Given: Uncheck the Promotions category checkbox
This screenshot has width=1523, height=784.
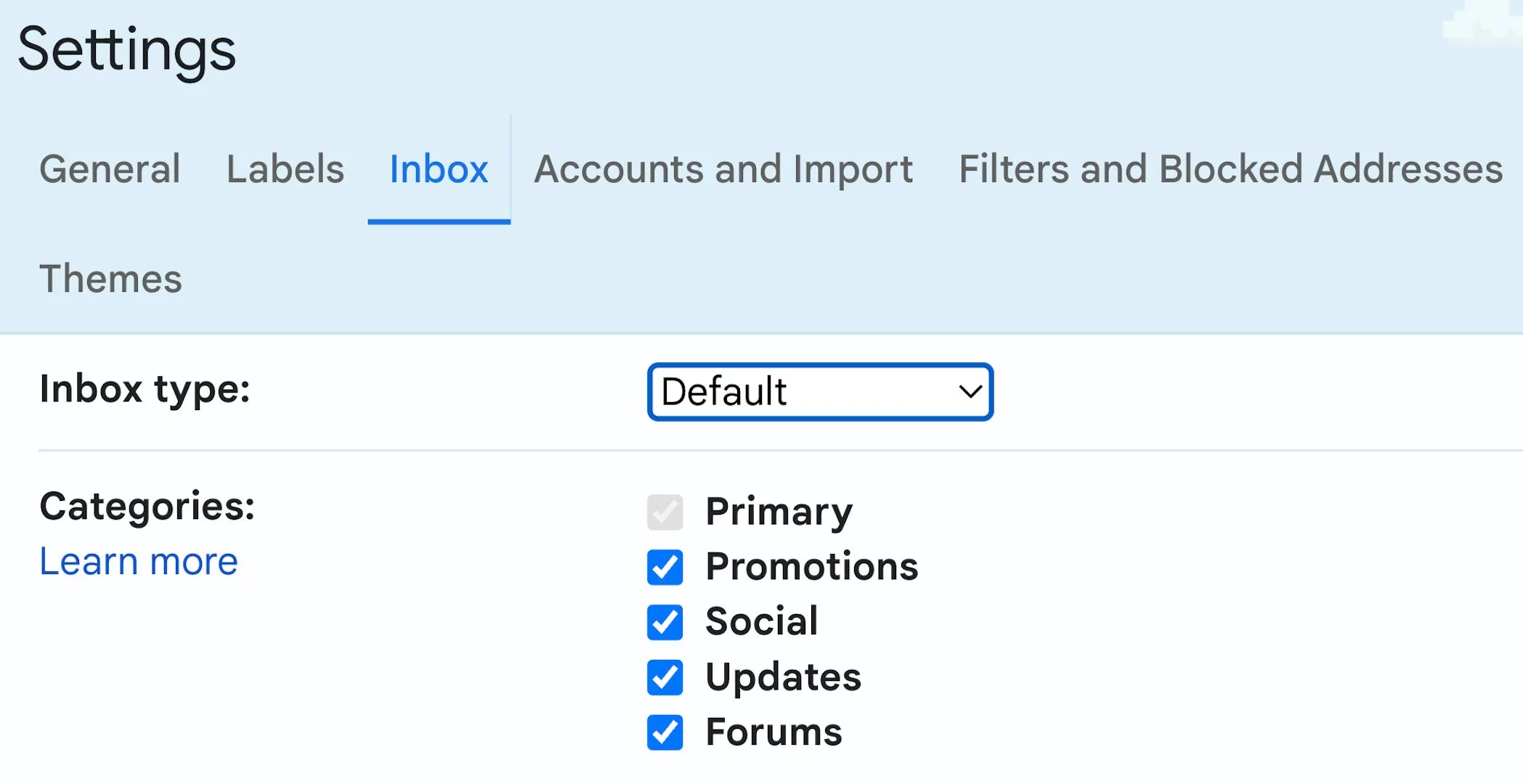Looking at the screenshot, I should tap(665, 567).
